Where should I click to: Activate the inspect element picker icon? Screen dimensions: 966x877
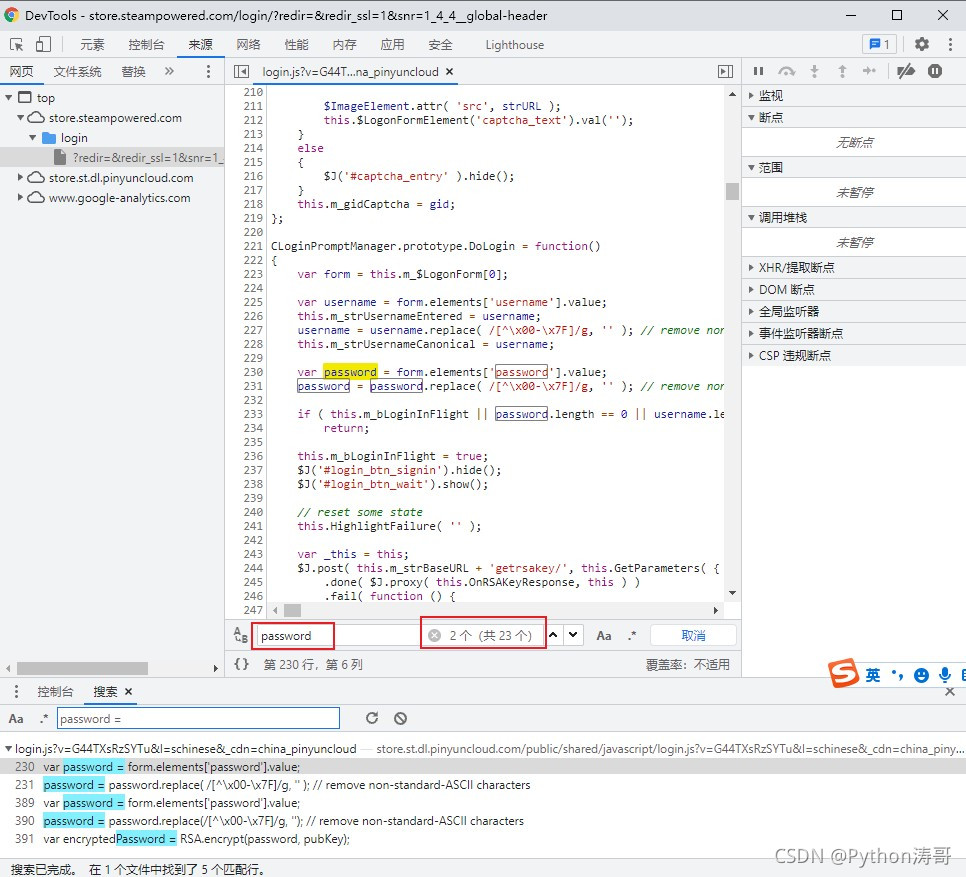point(17,44)
